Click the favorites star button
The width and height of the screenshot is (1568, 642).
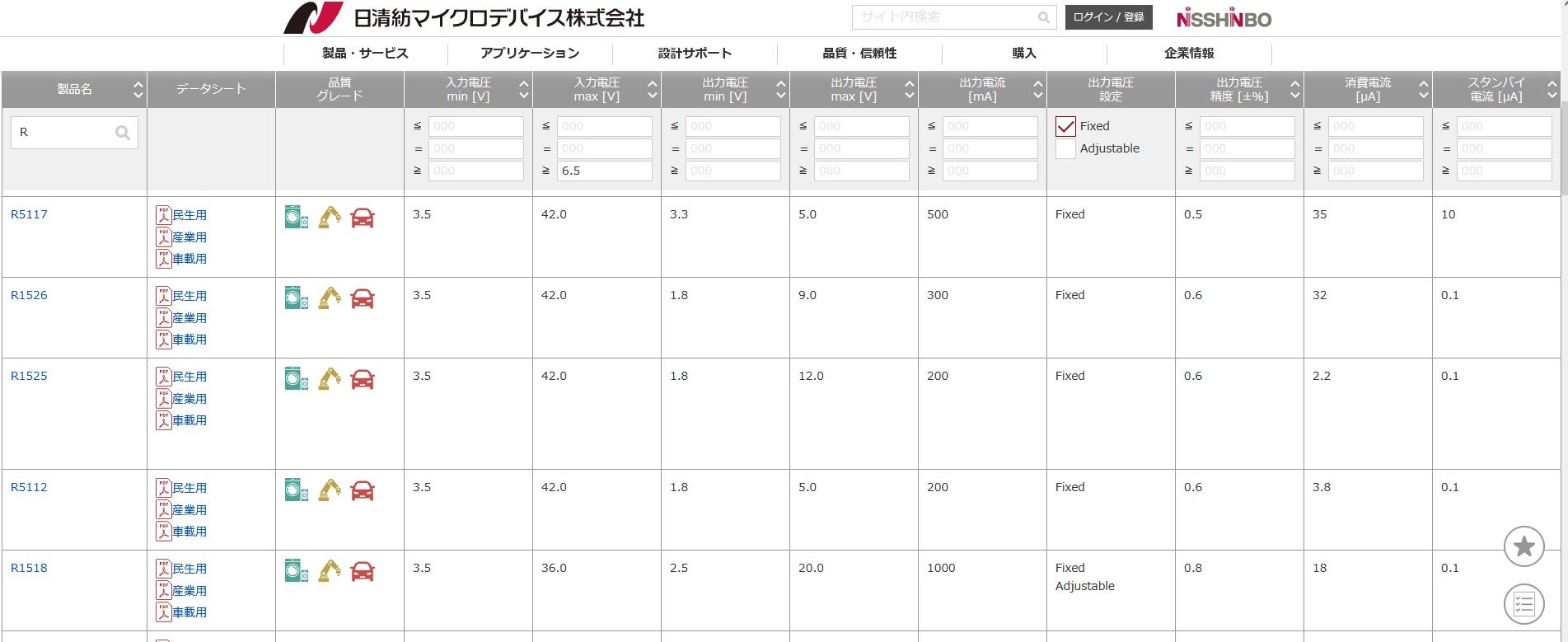1524,546
